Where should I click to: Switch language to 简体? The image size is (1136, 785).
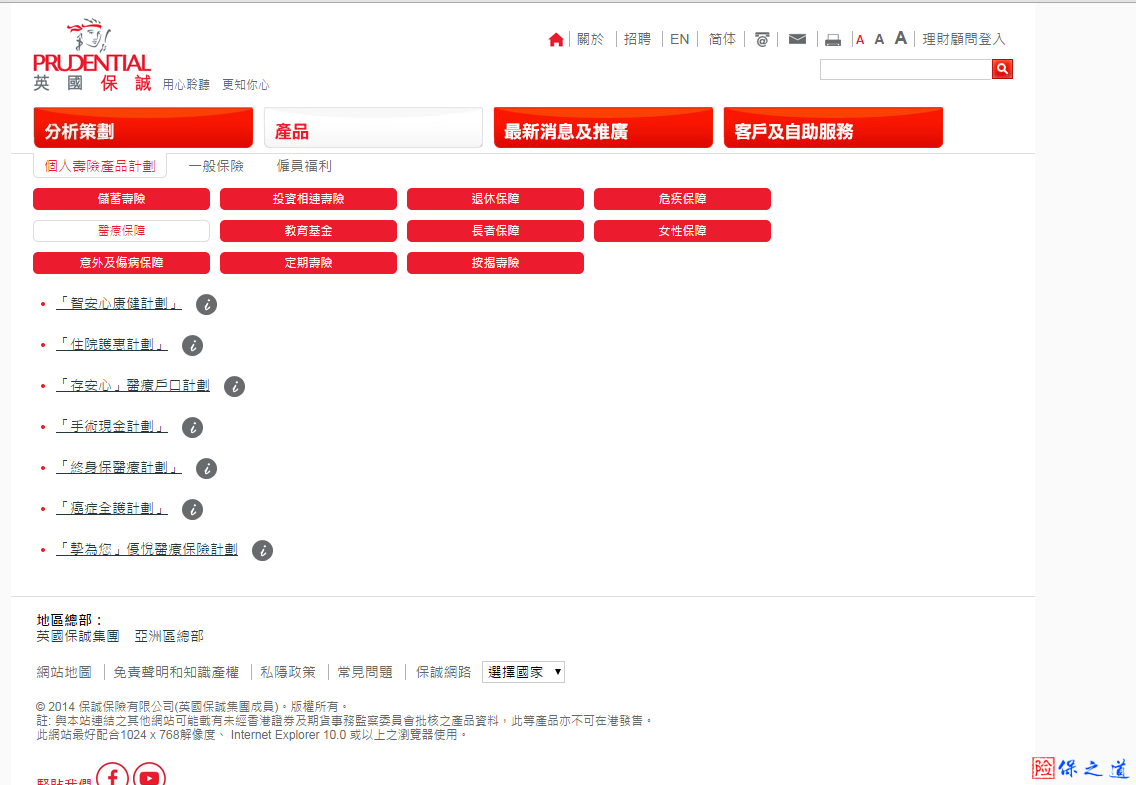pos(722,39)
